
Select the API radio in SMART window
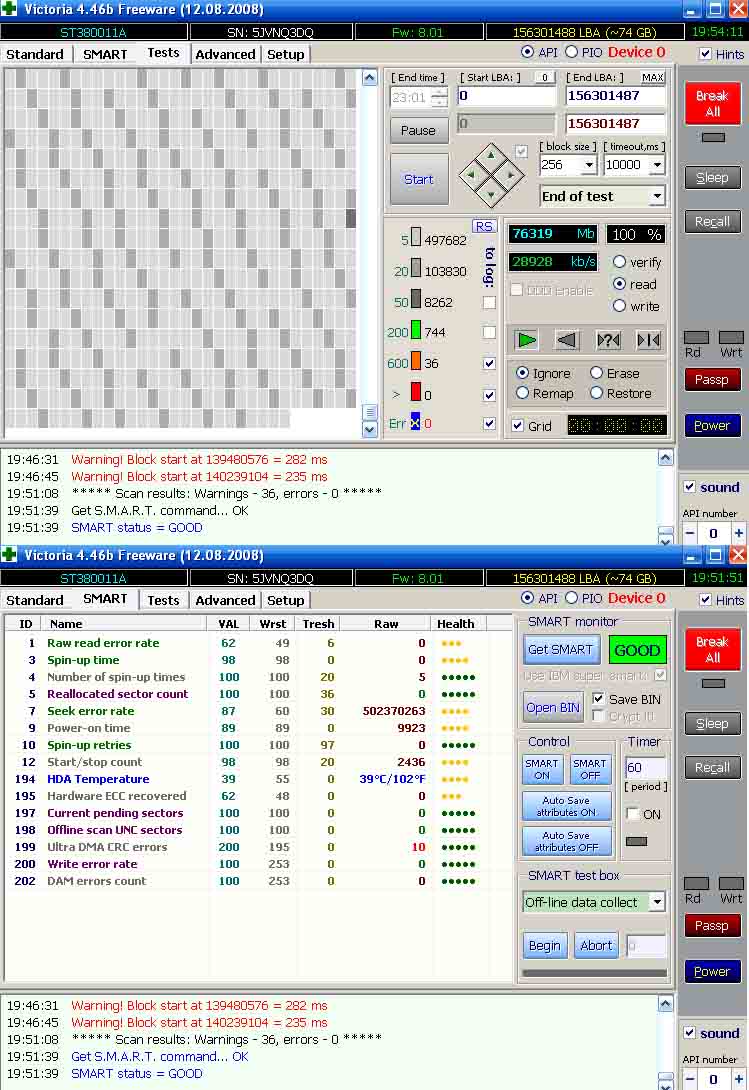point(527,598)
